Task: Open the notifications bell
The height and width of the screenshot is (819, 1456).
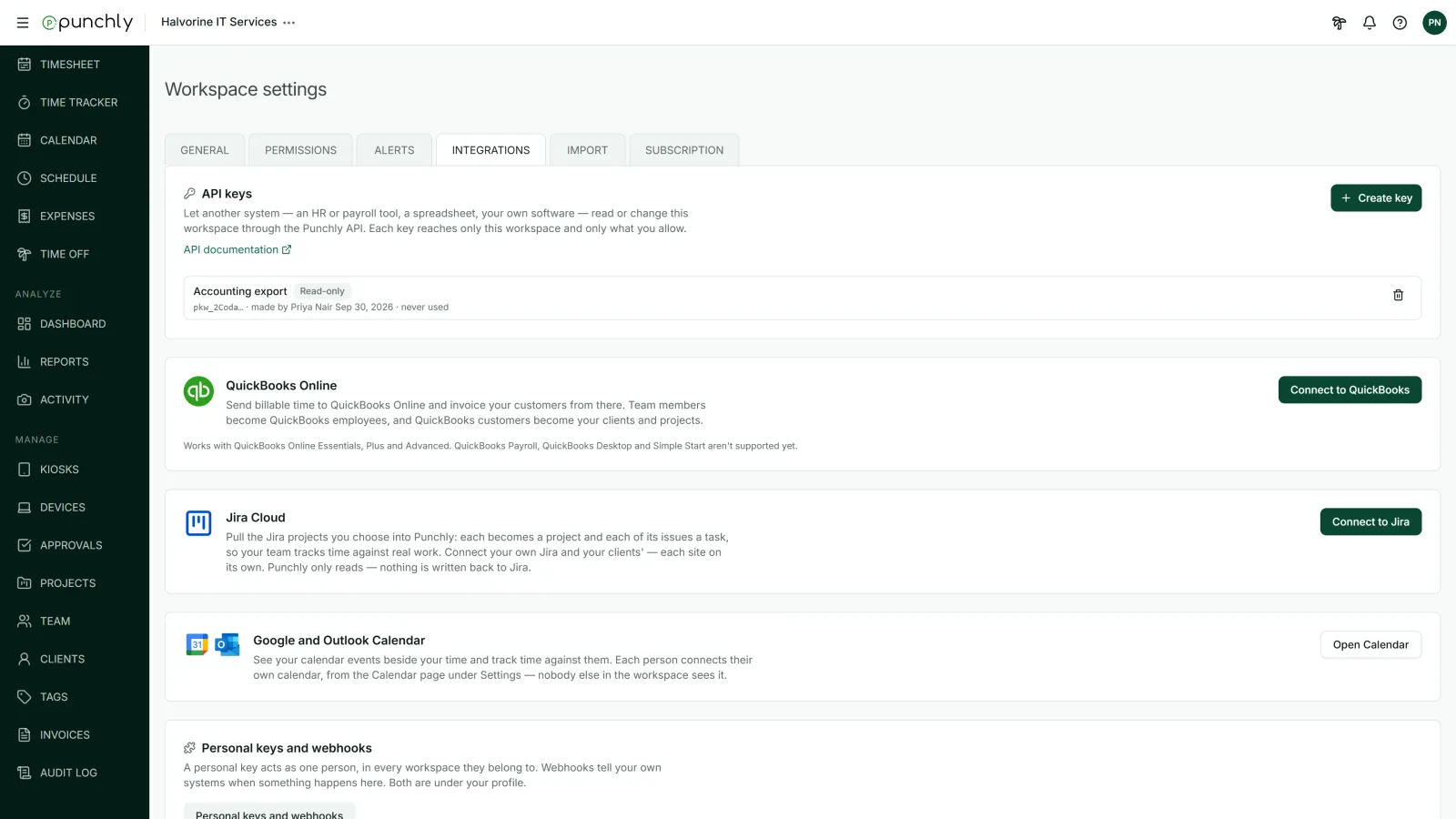Action: click(1370, 23)
